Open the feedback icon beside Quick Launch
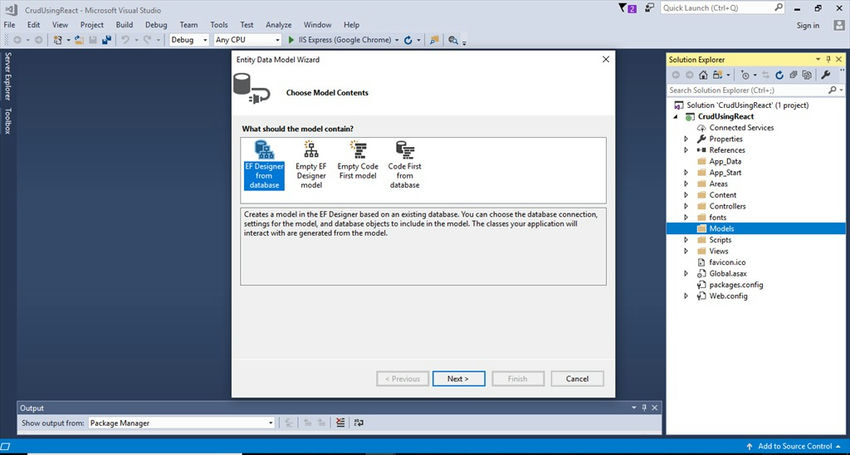The image size is (850, 455). pos(649,8)
